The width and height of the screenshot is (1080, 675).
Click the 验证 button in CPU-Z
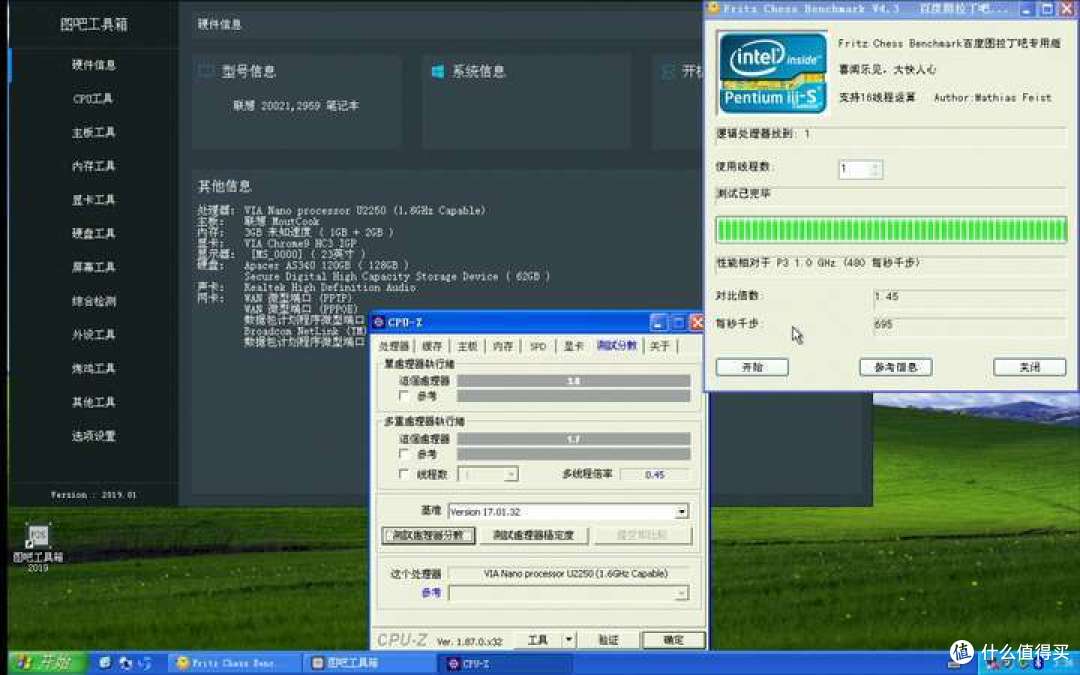coord(608,640)
